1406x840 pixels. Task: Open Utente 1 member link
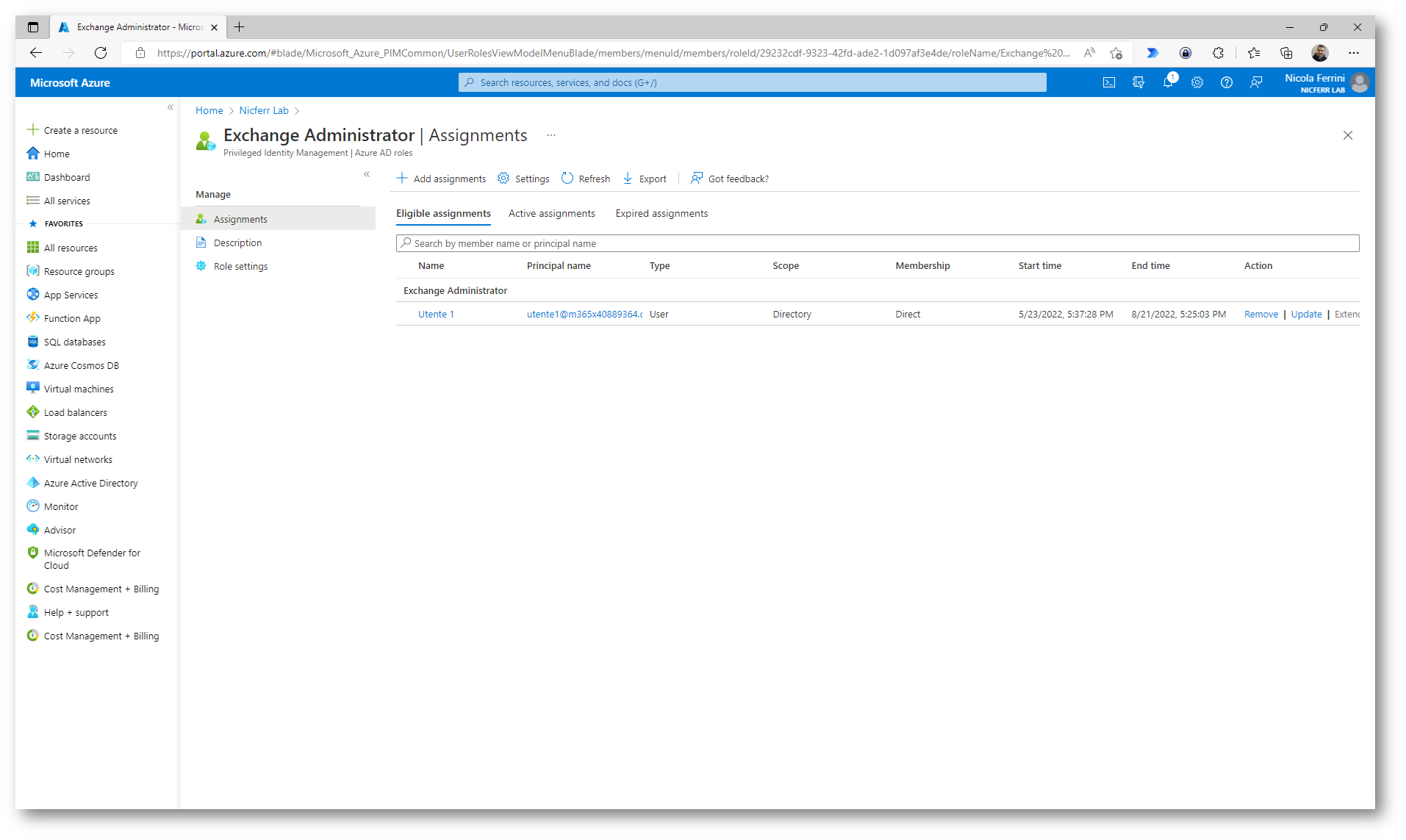[436, 314]
